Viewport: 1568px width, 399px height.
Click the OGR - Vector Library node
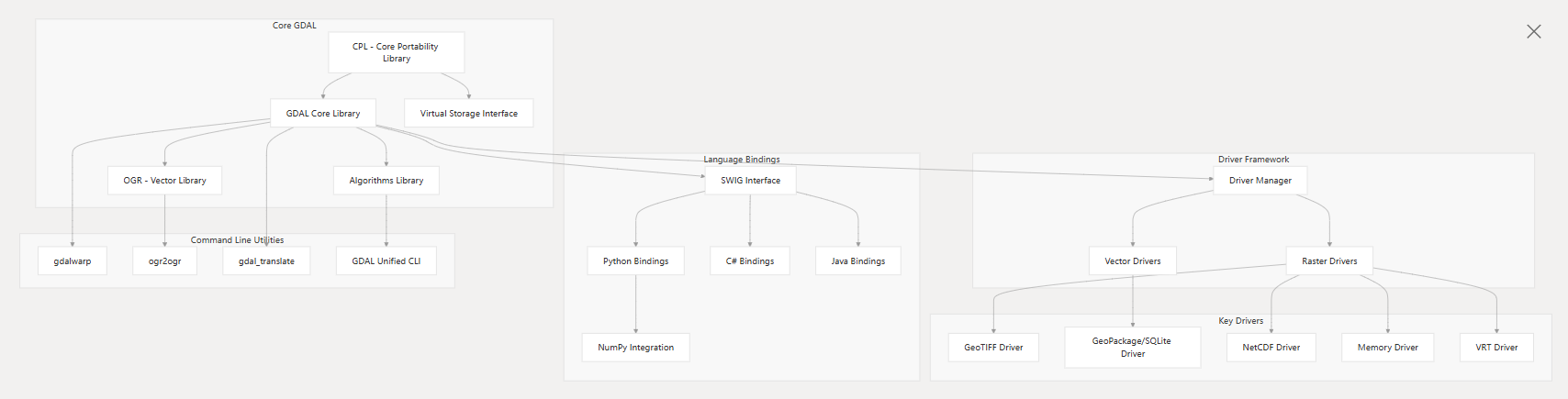[165, 181]
